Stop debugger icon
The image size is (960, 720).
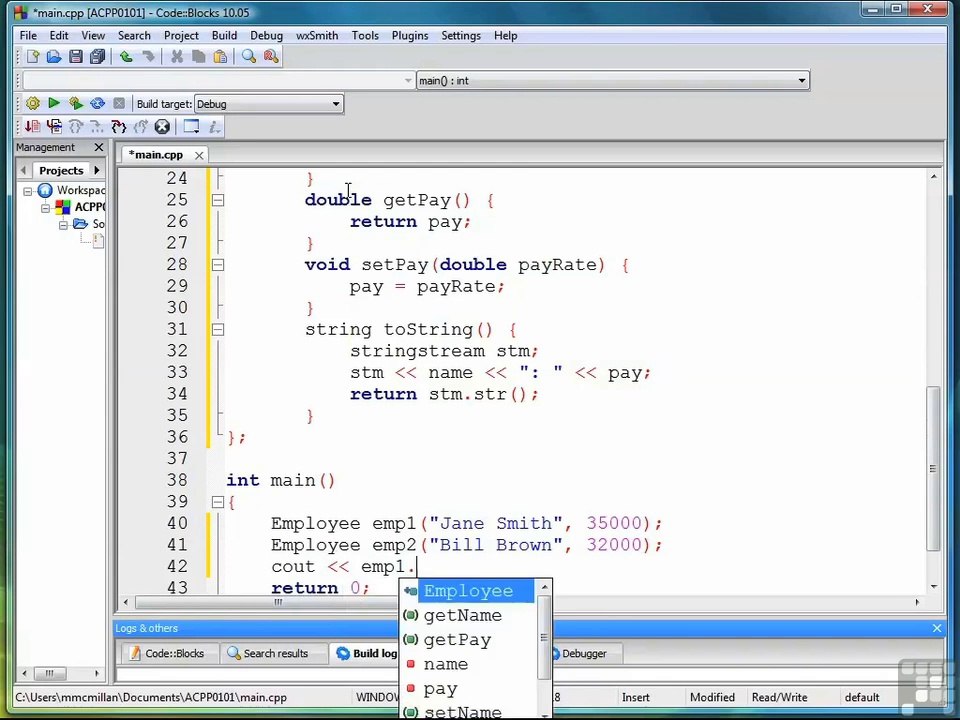[x=162, y=127]
